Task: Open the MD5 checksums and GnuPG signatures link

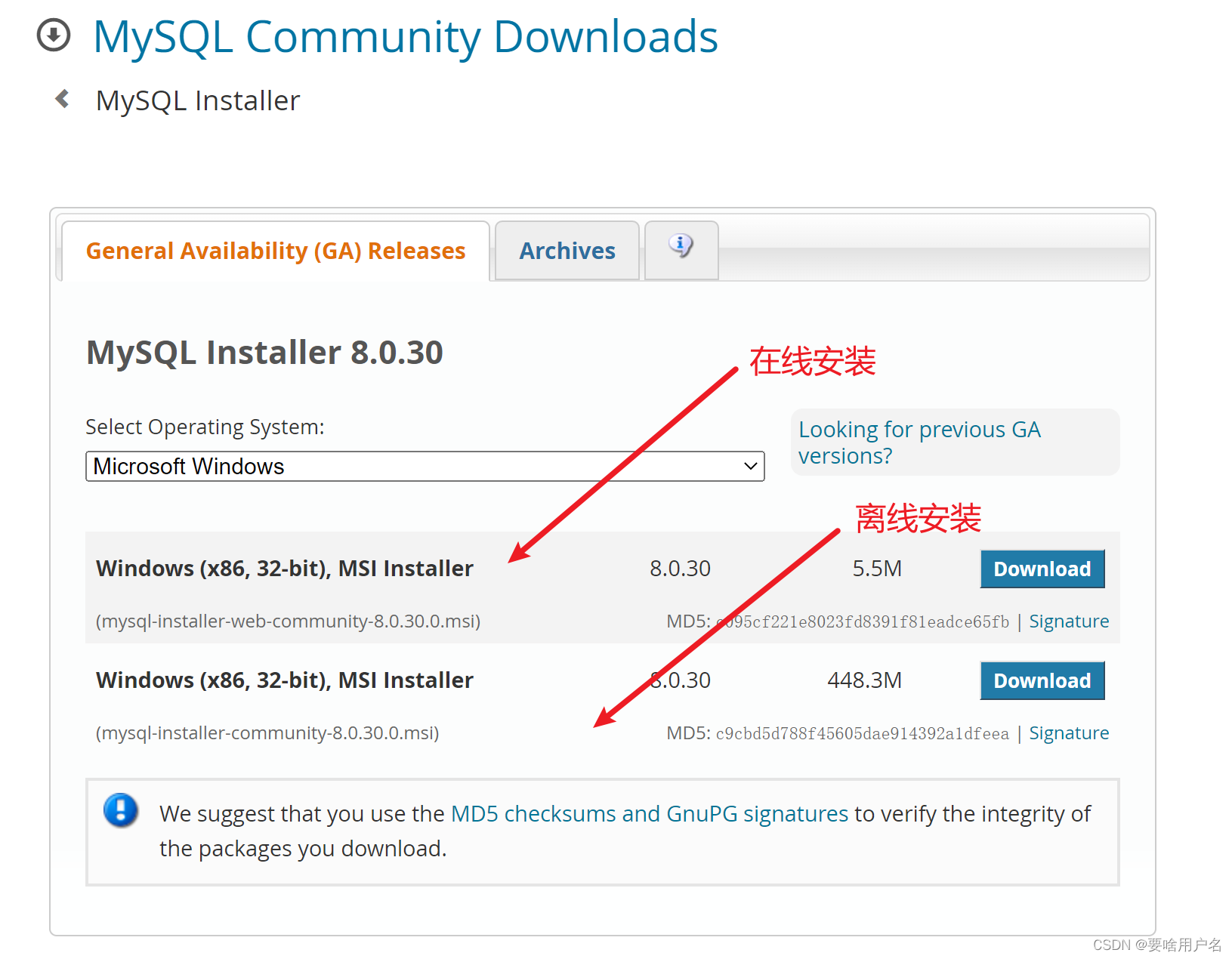Action: click(x=650, y=813)
